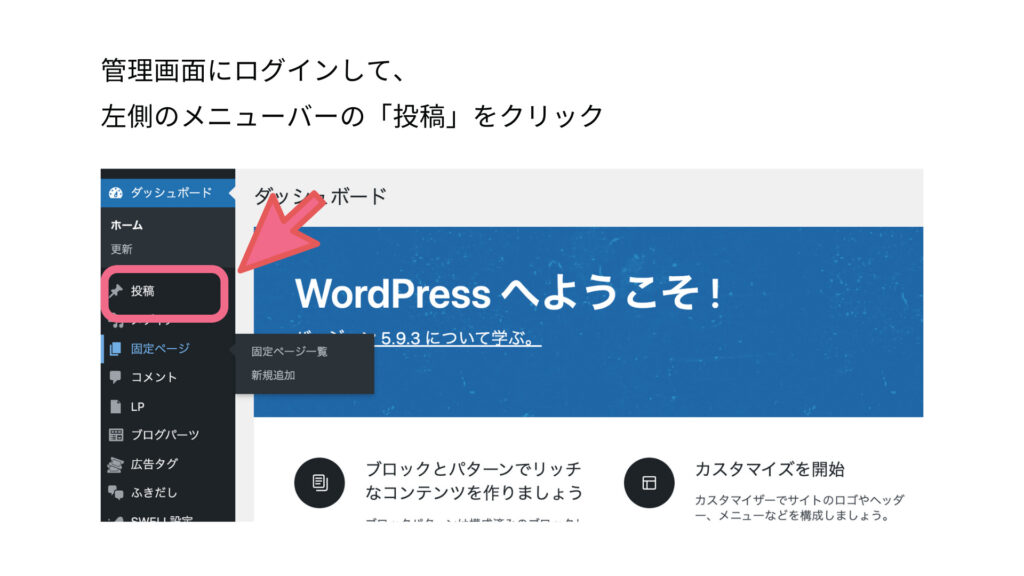Choose 新規追加 from the flyout menu

273,376
